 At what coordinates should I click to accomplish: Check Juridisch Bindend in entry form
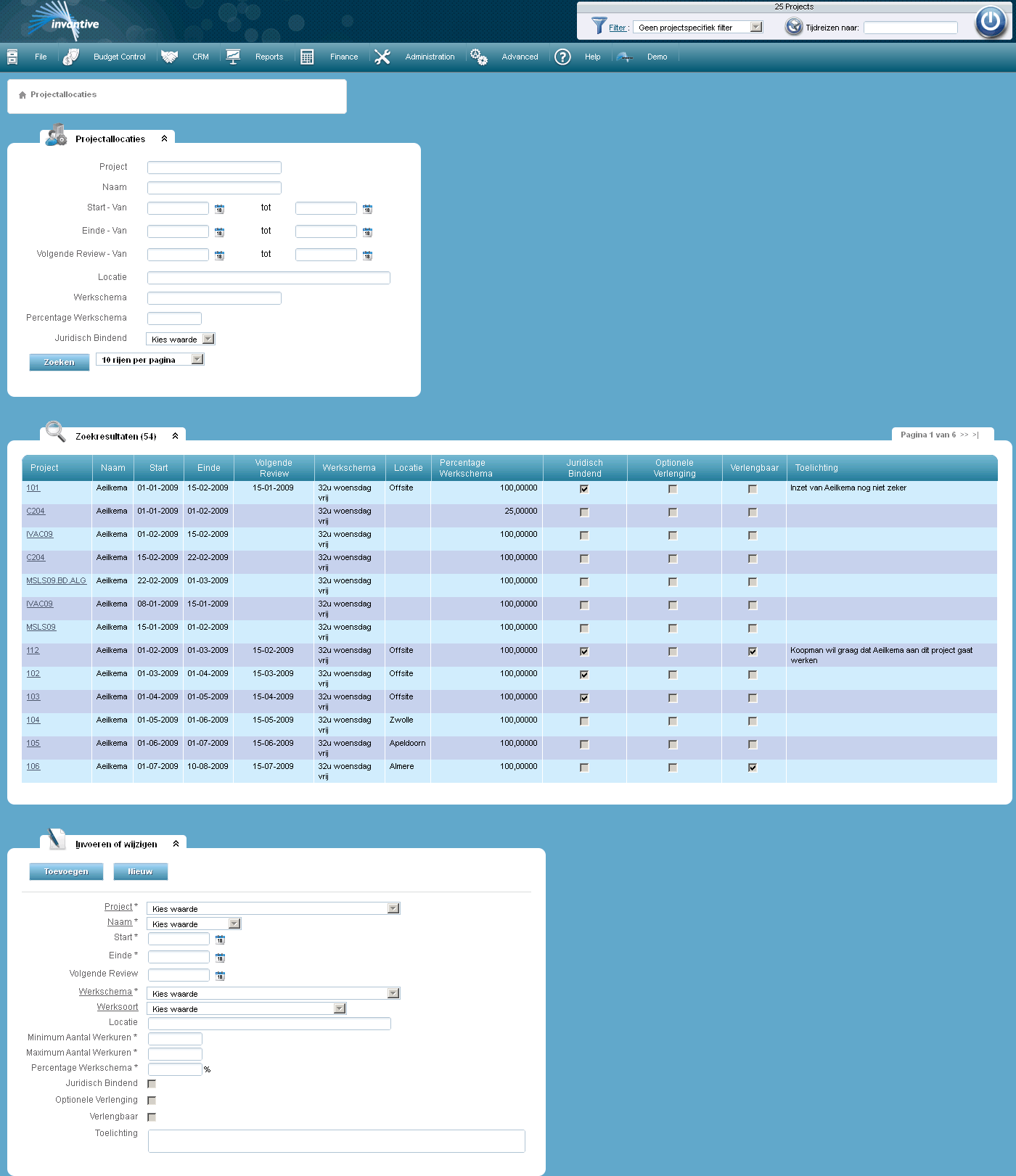(152, 1084)
